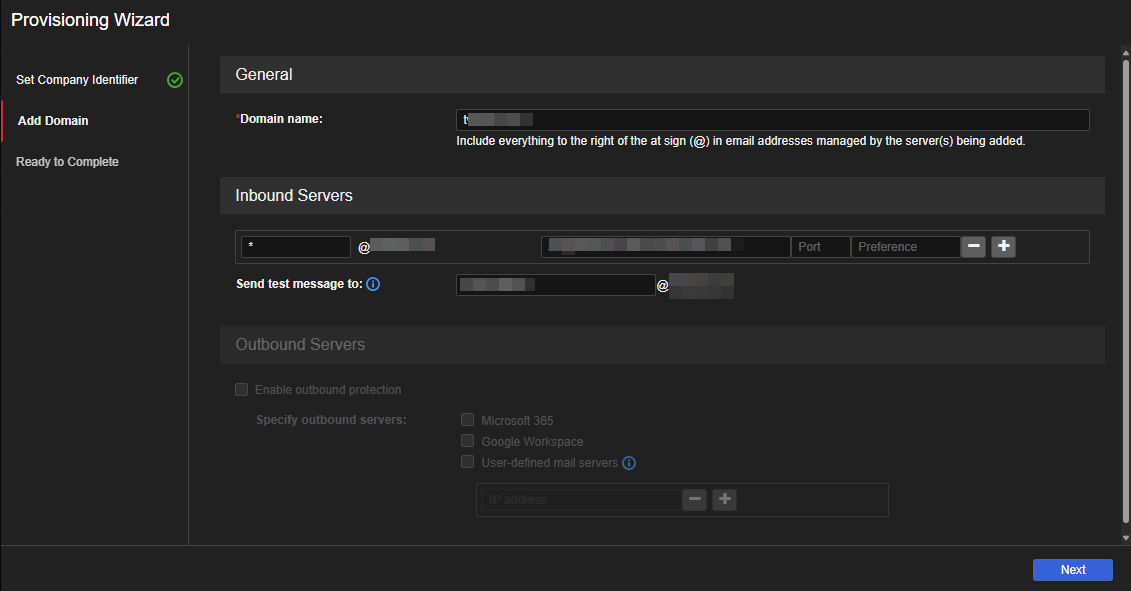Click the info icon next to User-defined mail servers
The image size is (1131, 591).
coord(629,463)
